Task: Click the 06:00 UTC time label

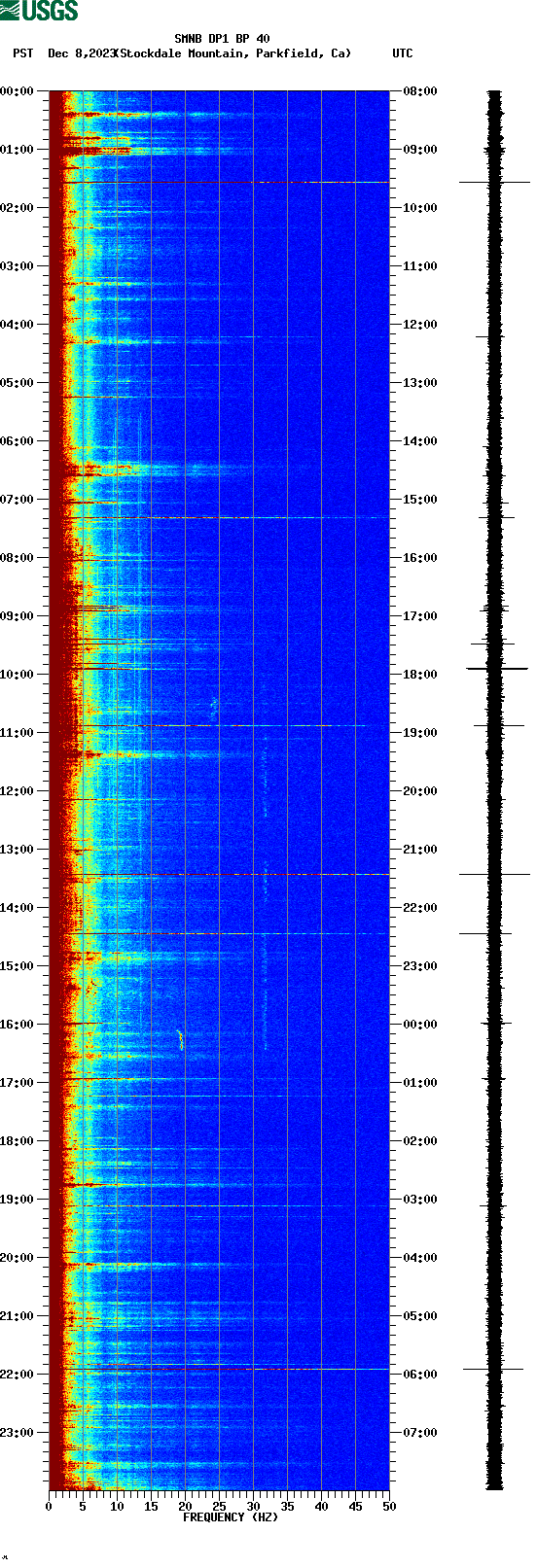Action: point(420,1375)
